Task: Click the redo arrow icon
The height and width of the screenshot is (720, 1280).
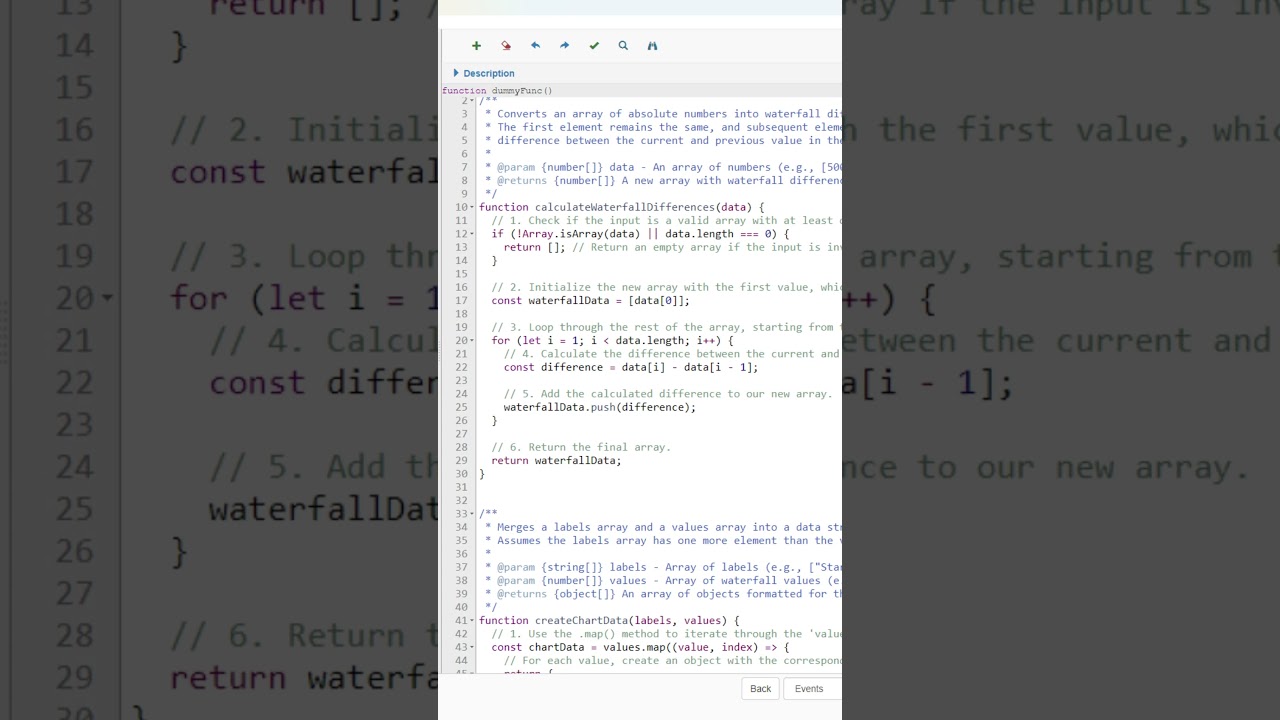Action: [x=564, y=46]
